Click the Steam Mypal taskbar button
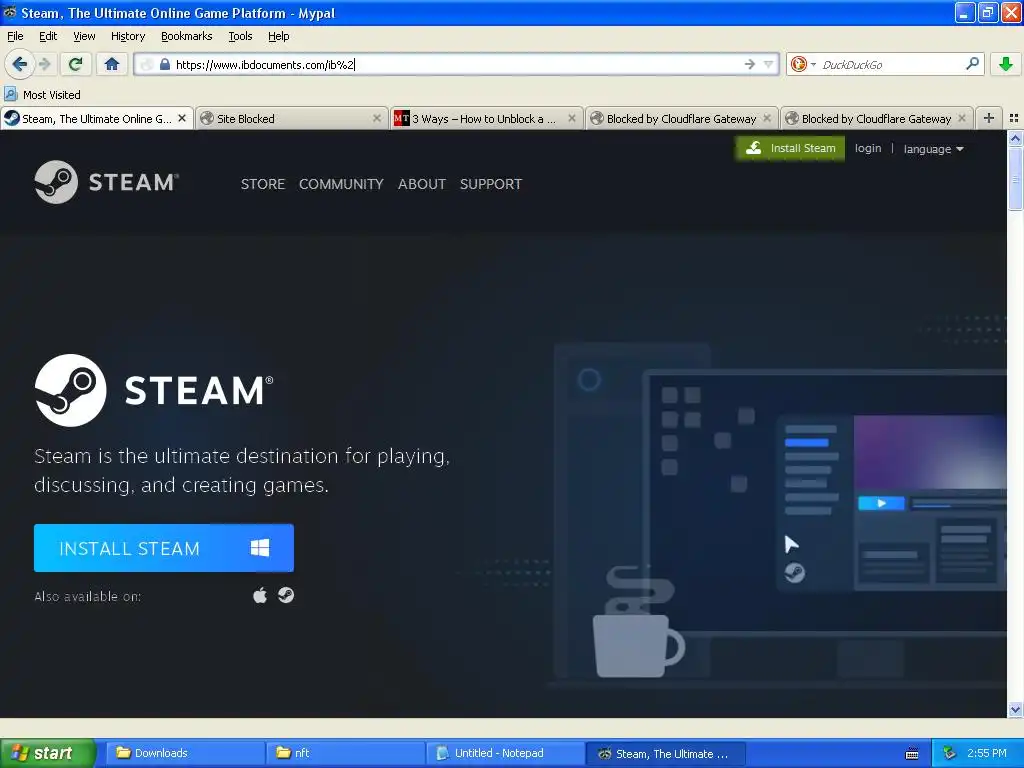Screen dimensions: 1024x768 (x=665, y=754)
